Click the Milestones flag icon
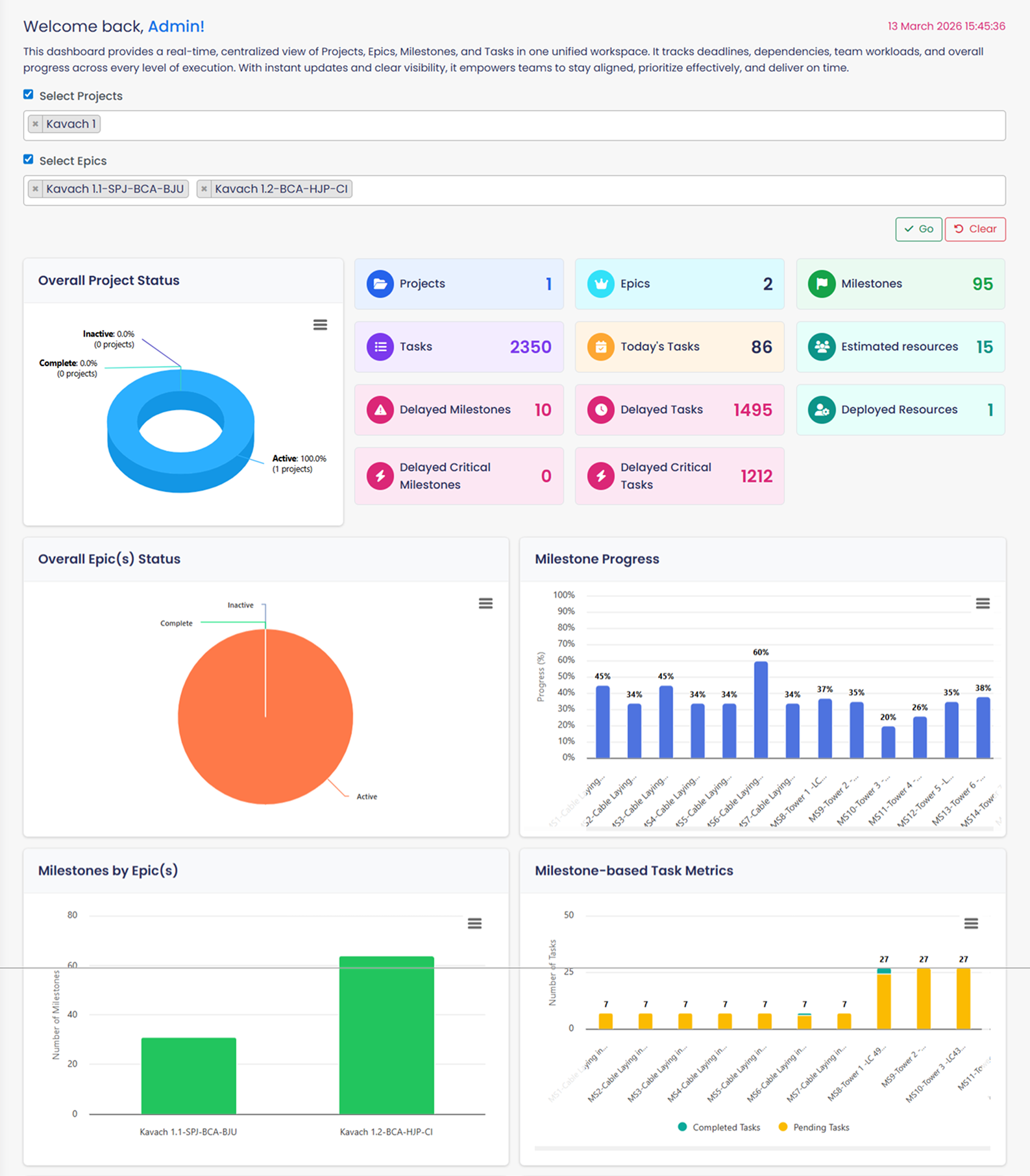The image size is (1030, 1176). coord(821,284)
